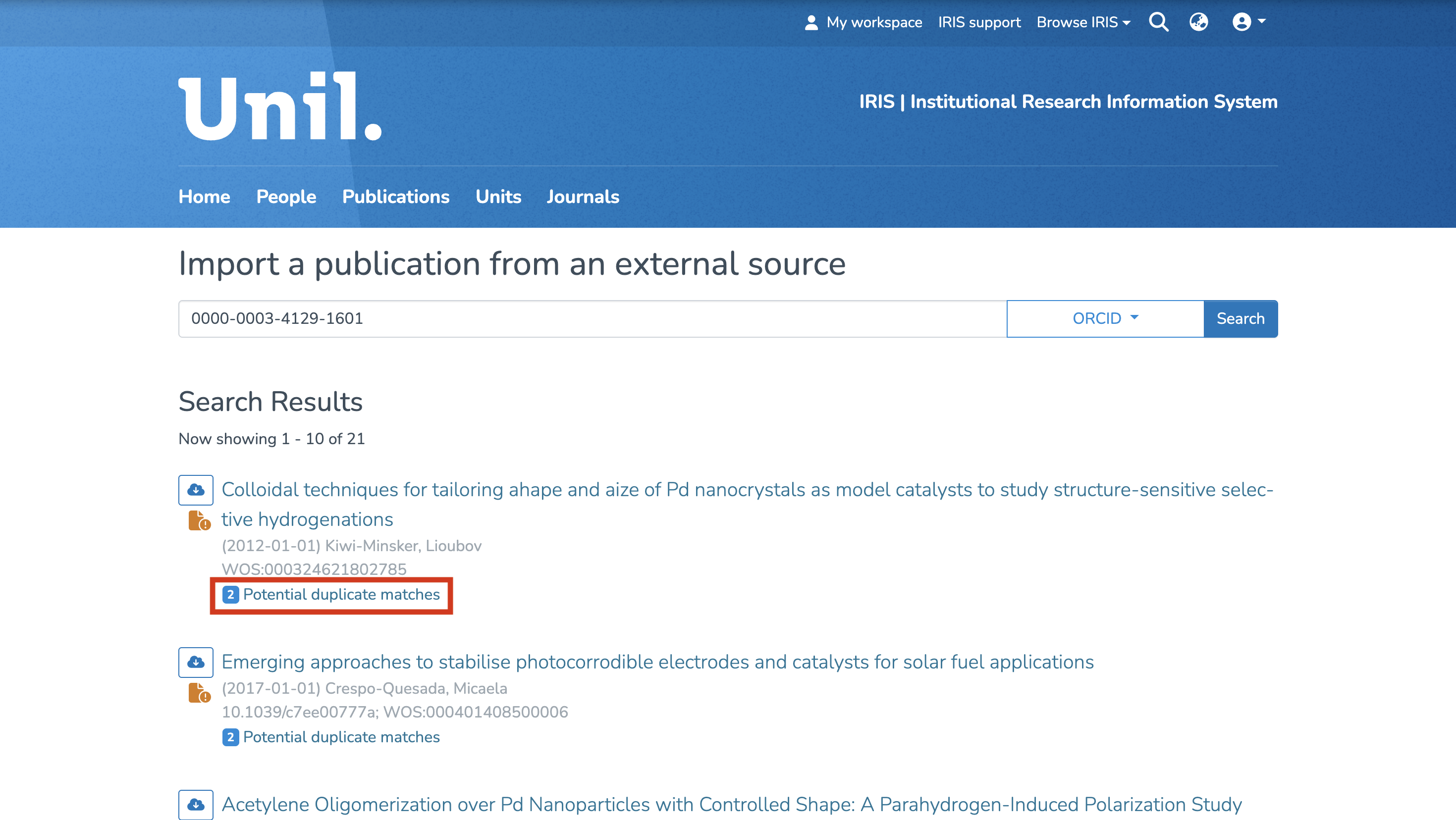The height and width of the screenshot is (820, 1456).
Task: Open the globe language switcher icon
Action: [1198, 22]
